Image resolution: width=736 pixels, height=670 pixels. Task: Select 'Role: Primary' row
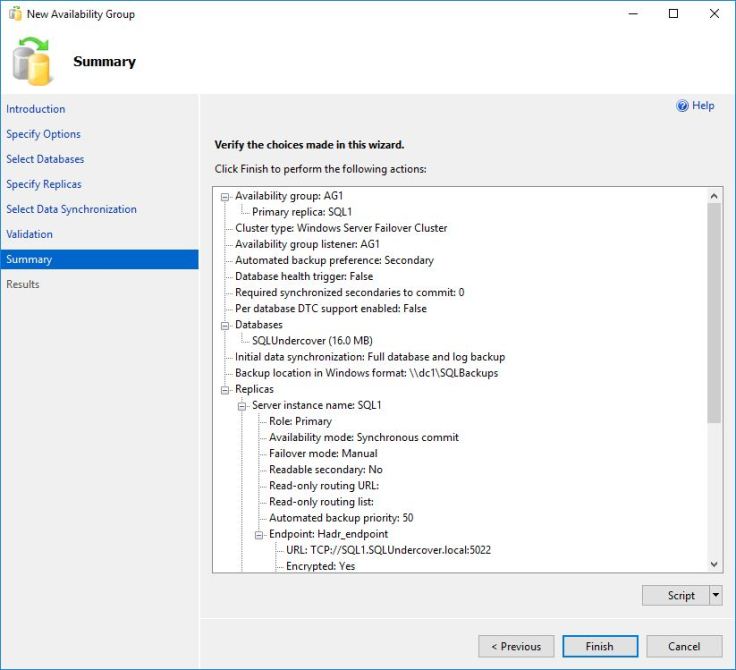(x=300, y=421)
